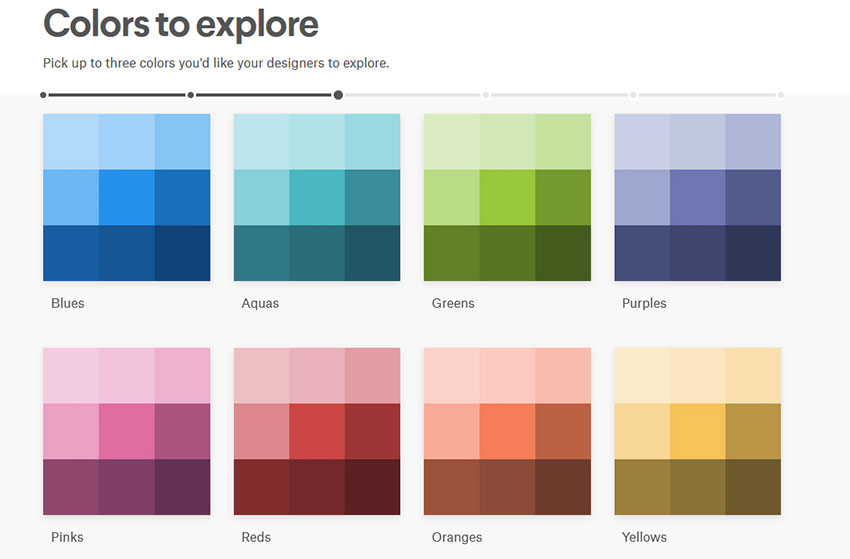This screenshot has width=850, height=559.
Task: Click the Purples label text
Action: click(644, 303)
